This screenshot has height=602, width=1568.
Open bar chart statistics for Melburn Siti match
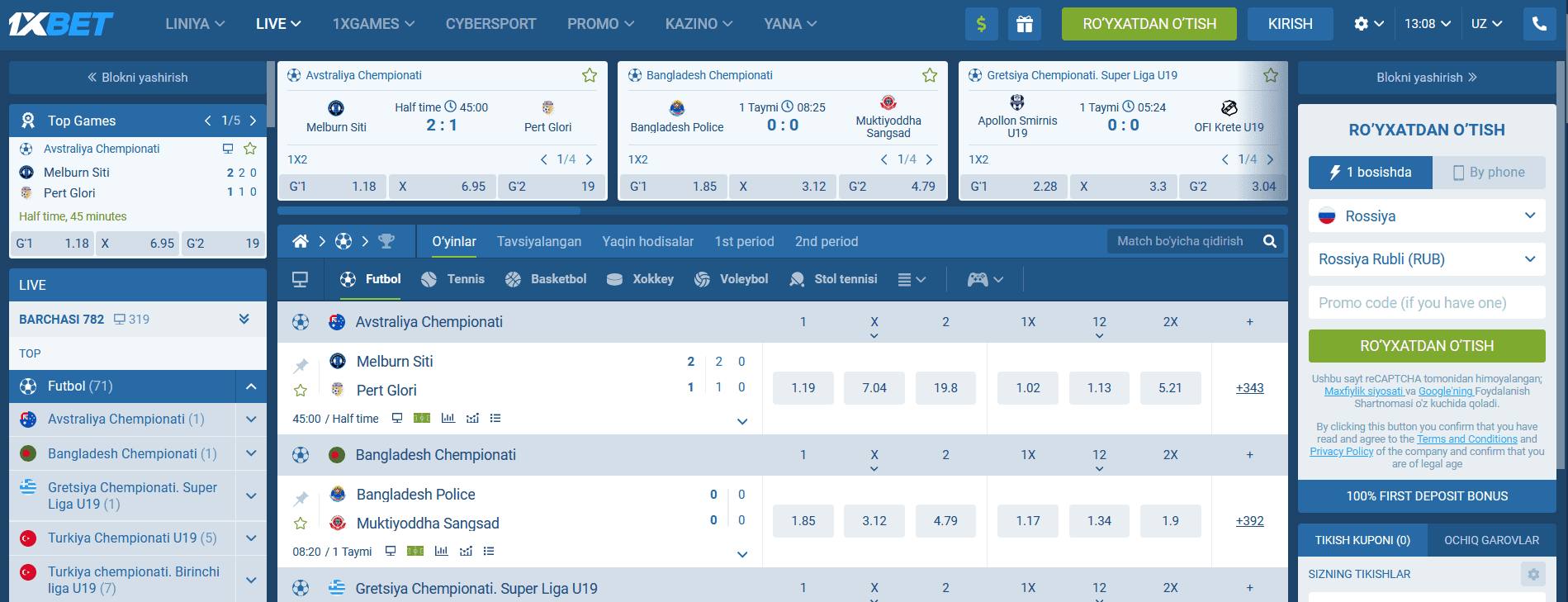448,418
